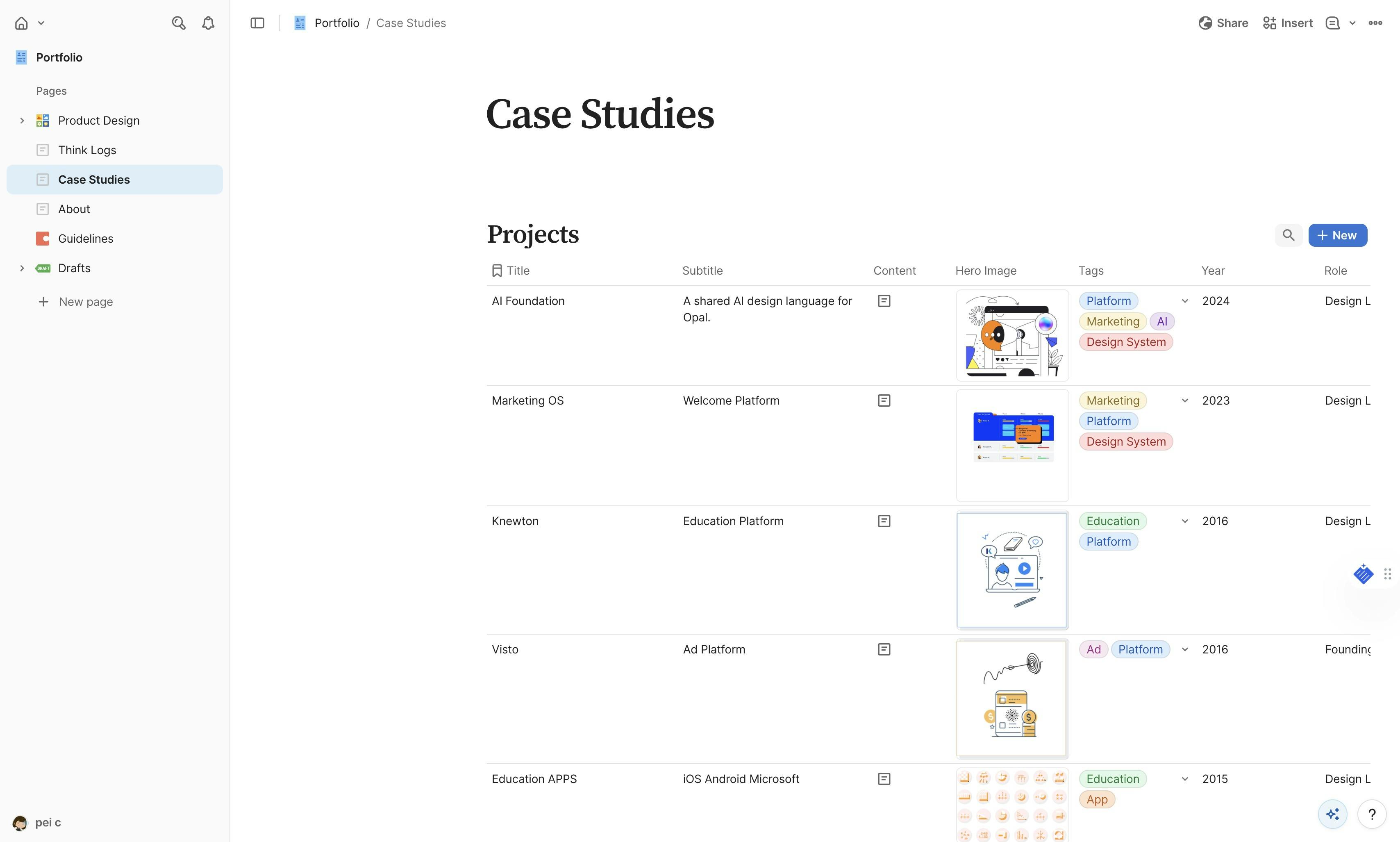This screenshot has width=1400, height=842.
Task: Click the Share button
Action: 1223,23
